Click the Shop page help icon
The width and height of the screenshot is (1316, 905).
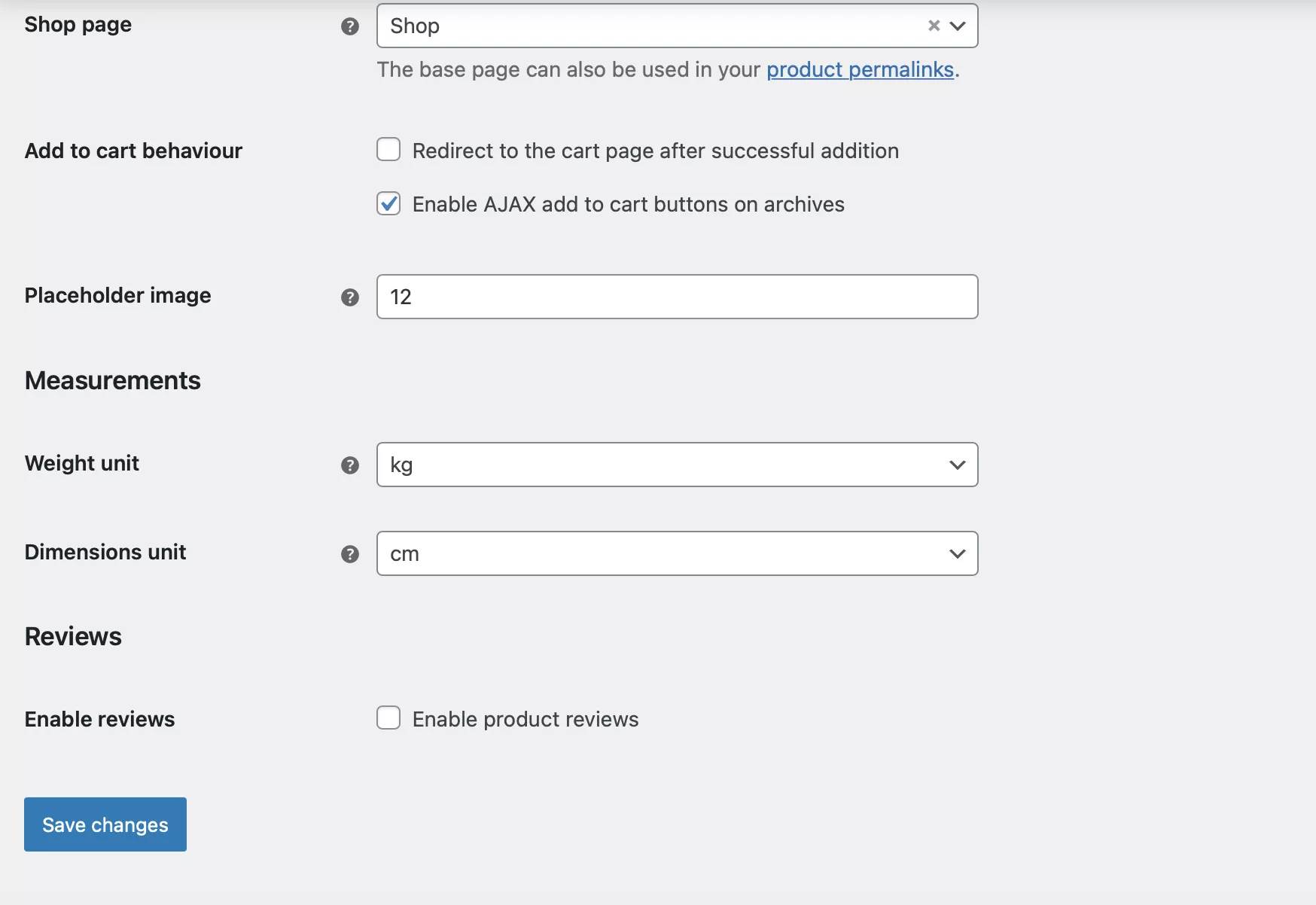tap(350, 26)
